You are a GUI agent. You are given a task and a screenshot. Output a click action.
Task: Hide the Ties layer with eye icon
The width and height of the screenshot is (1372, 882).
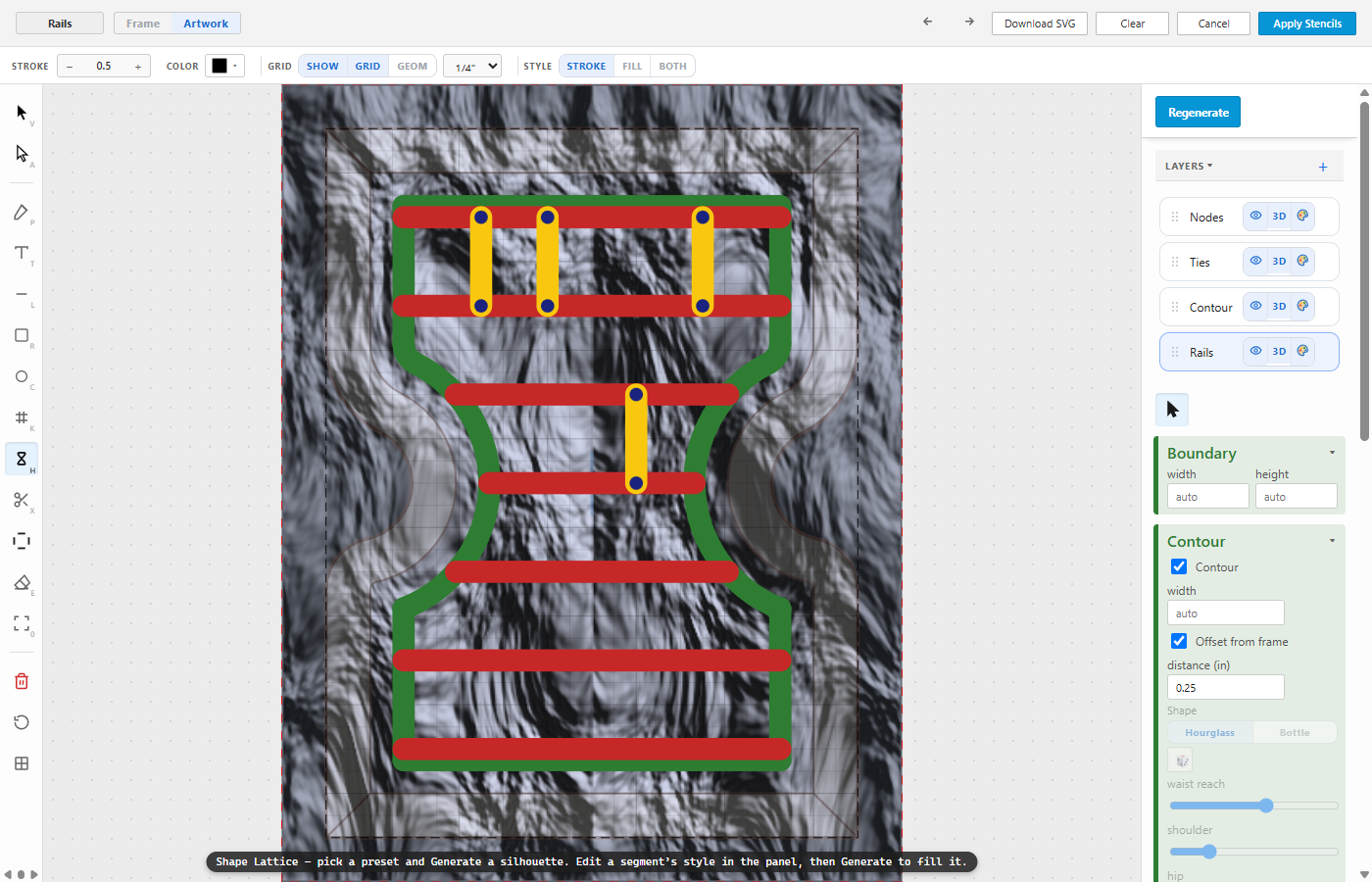[x=1255, y=261]
